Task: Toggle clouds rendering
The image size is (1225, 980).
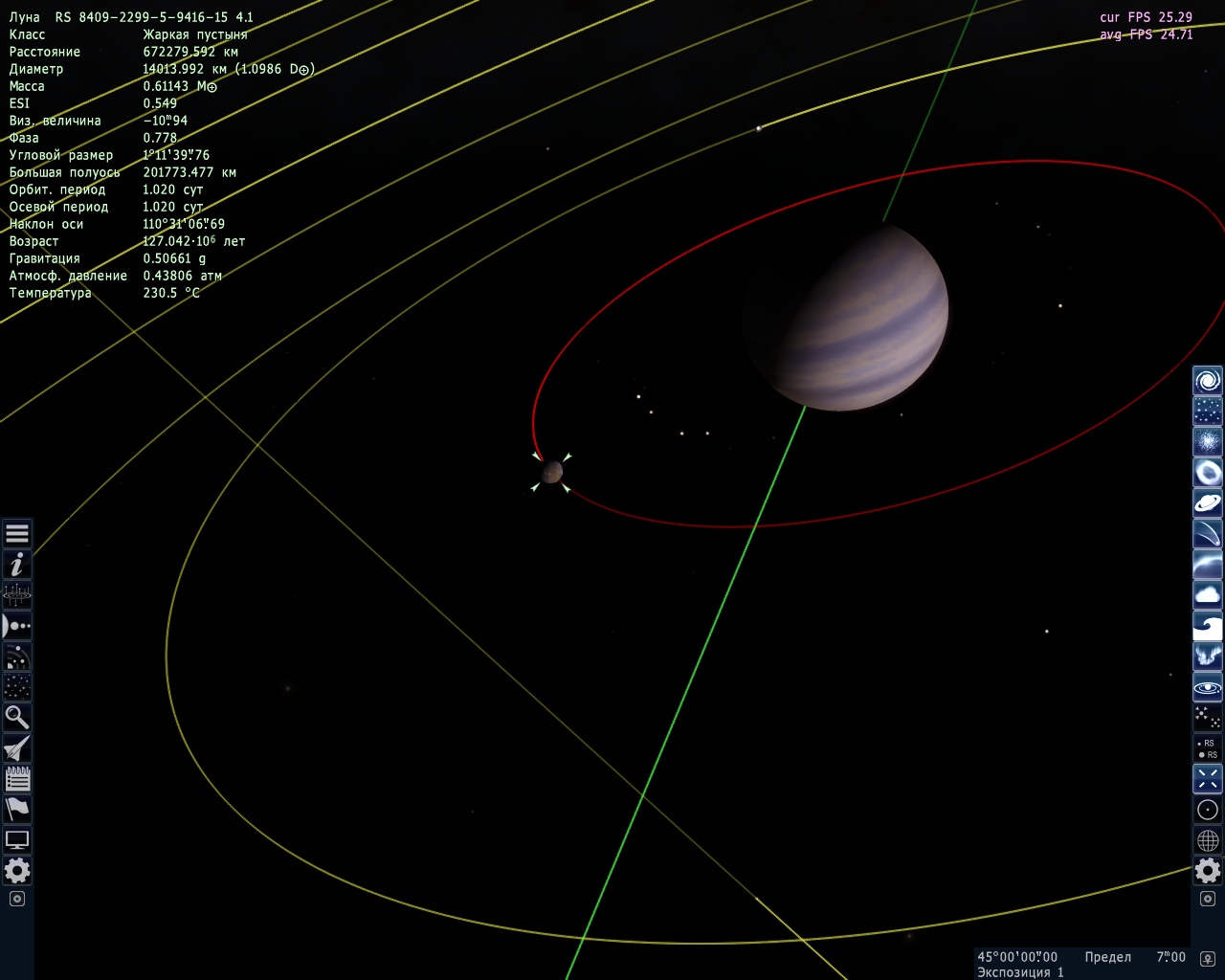Action: (x=1208, y=594)
